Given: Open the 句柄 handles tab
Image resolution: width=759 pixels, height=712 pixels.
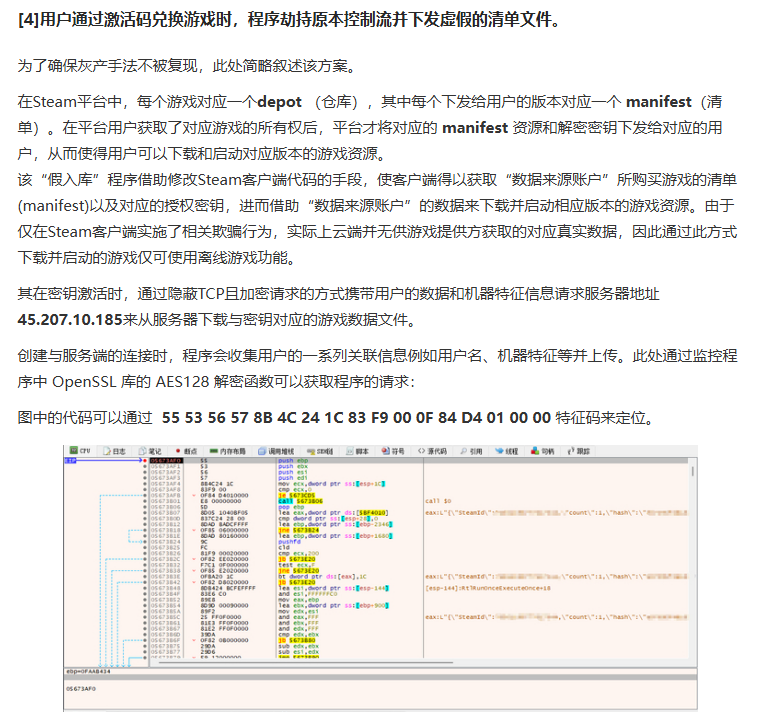Looking at the screenshot, I should point(543,451).
